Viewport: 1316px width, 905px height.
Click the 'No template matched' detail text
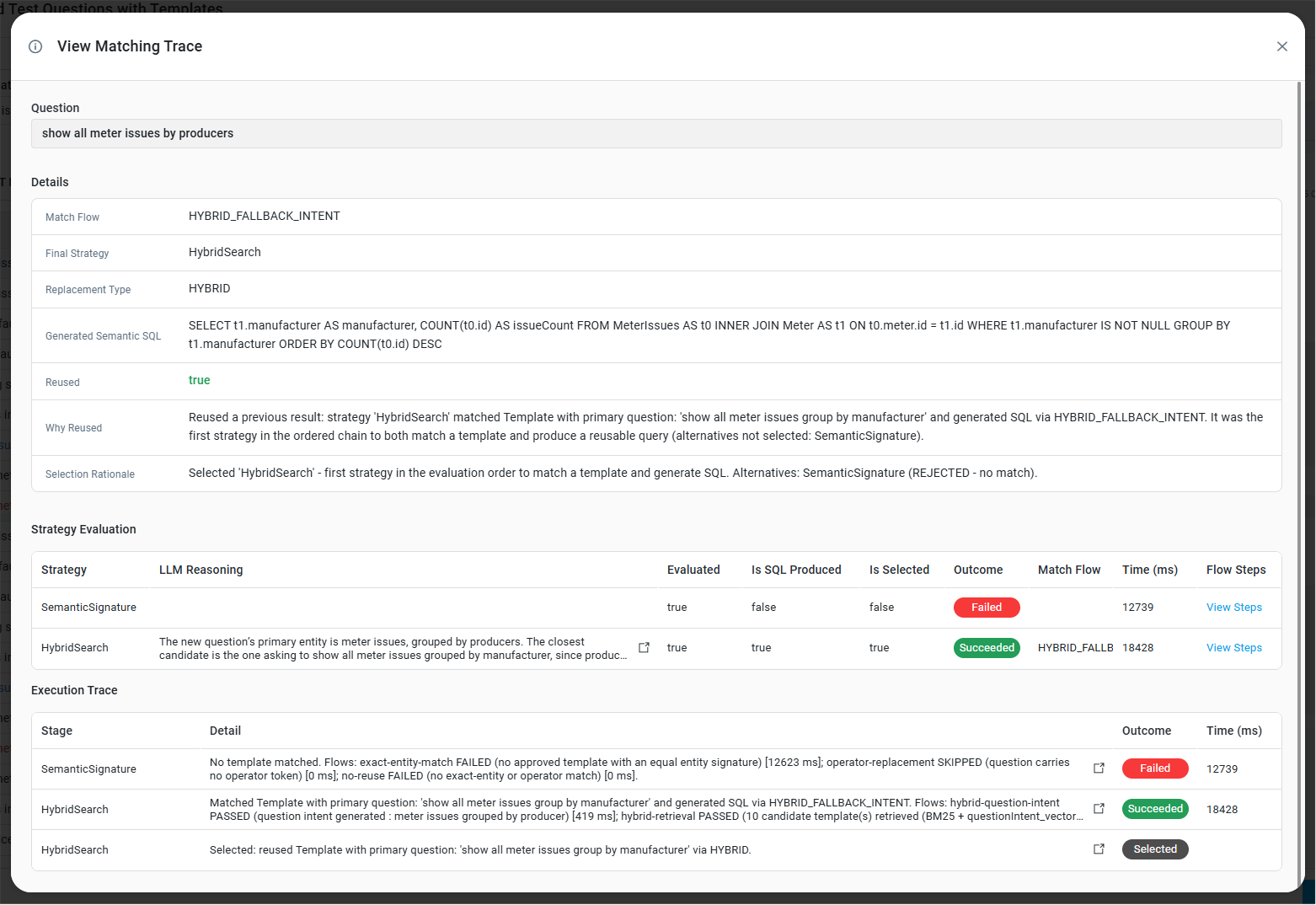click(x=639, y=768)
